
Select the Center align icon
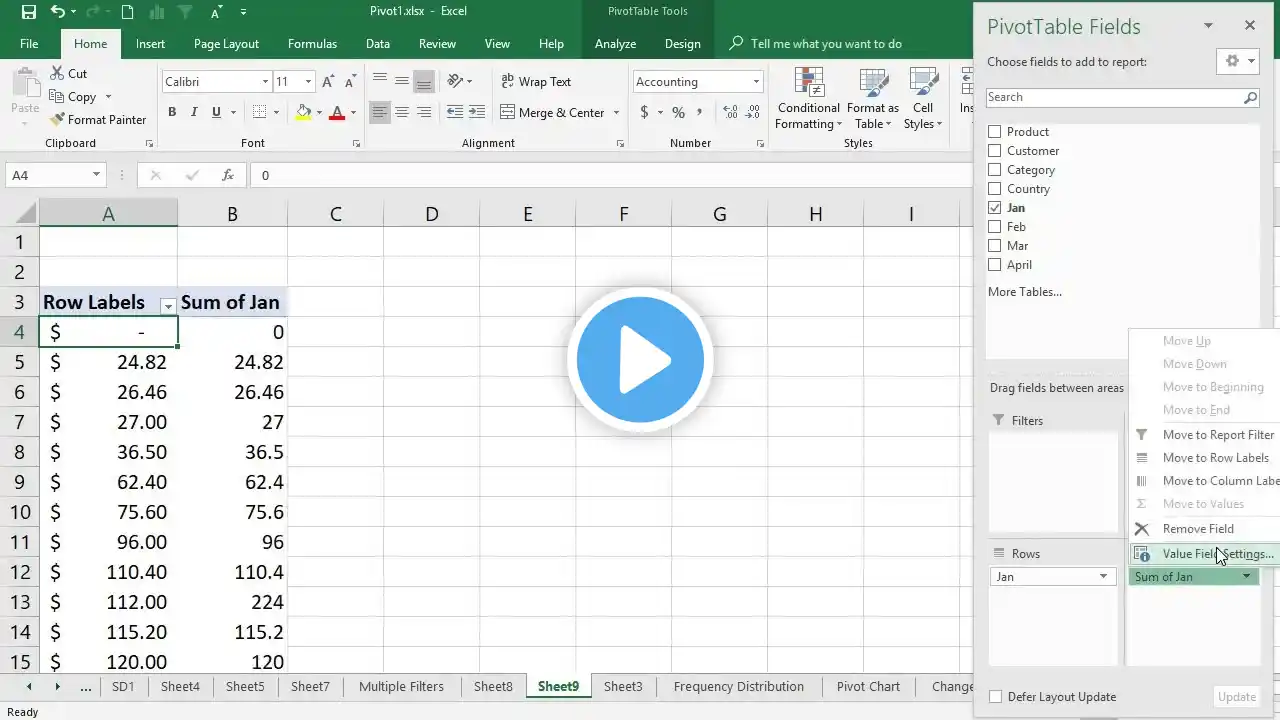pos(402,113)
